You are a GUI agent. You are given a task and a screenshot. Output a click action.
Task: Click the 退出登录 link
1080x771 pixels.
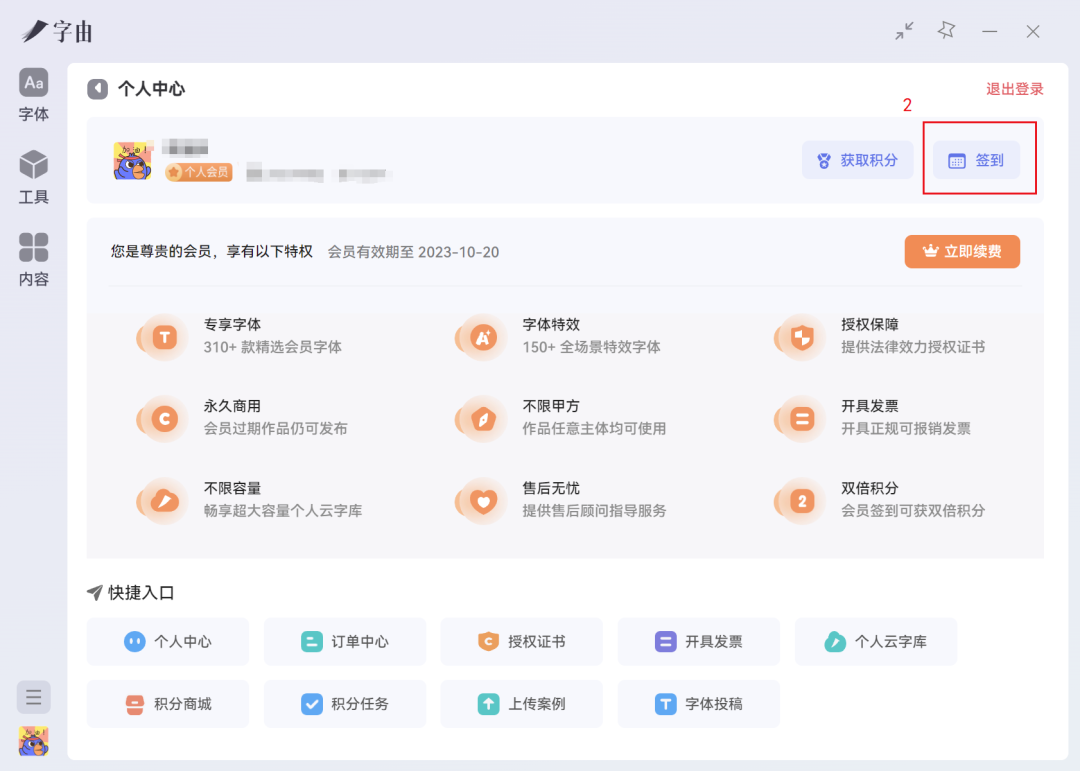[1014, 89]
